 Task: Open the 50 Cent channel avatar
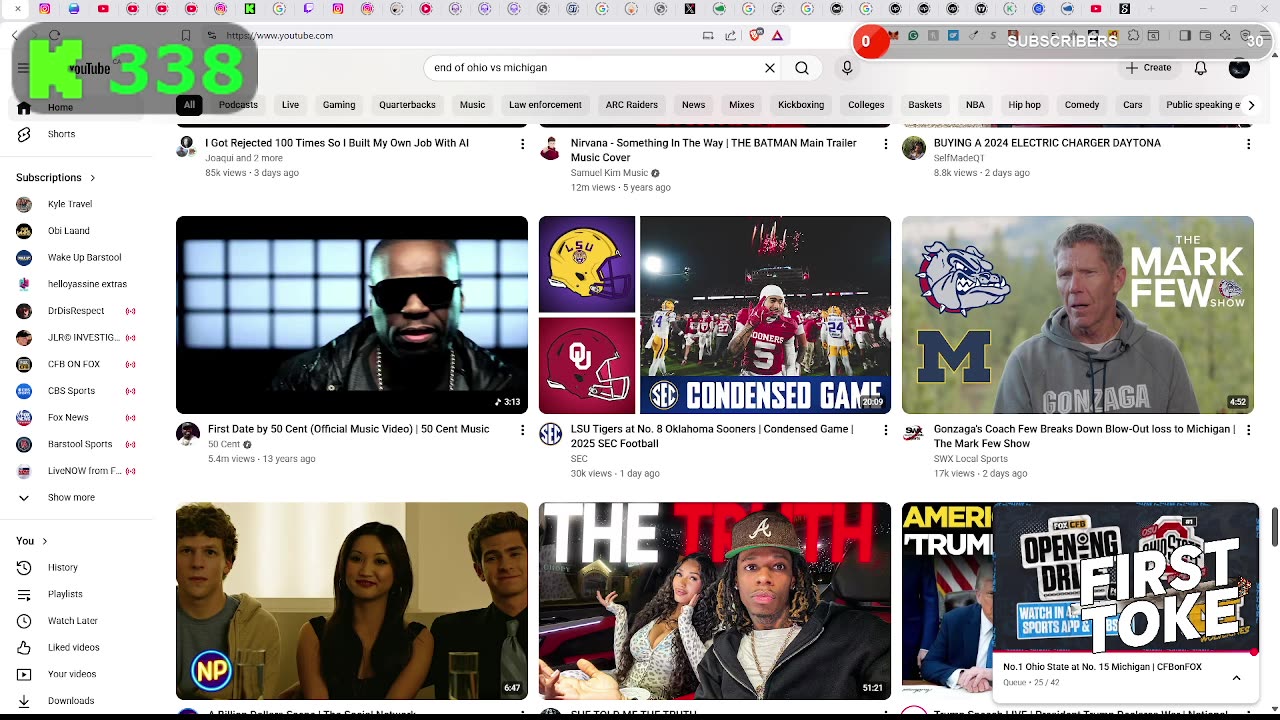187,433
